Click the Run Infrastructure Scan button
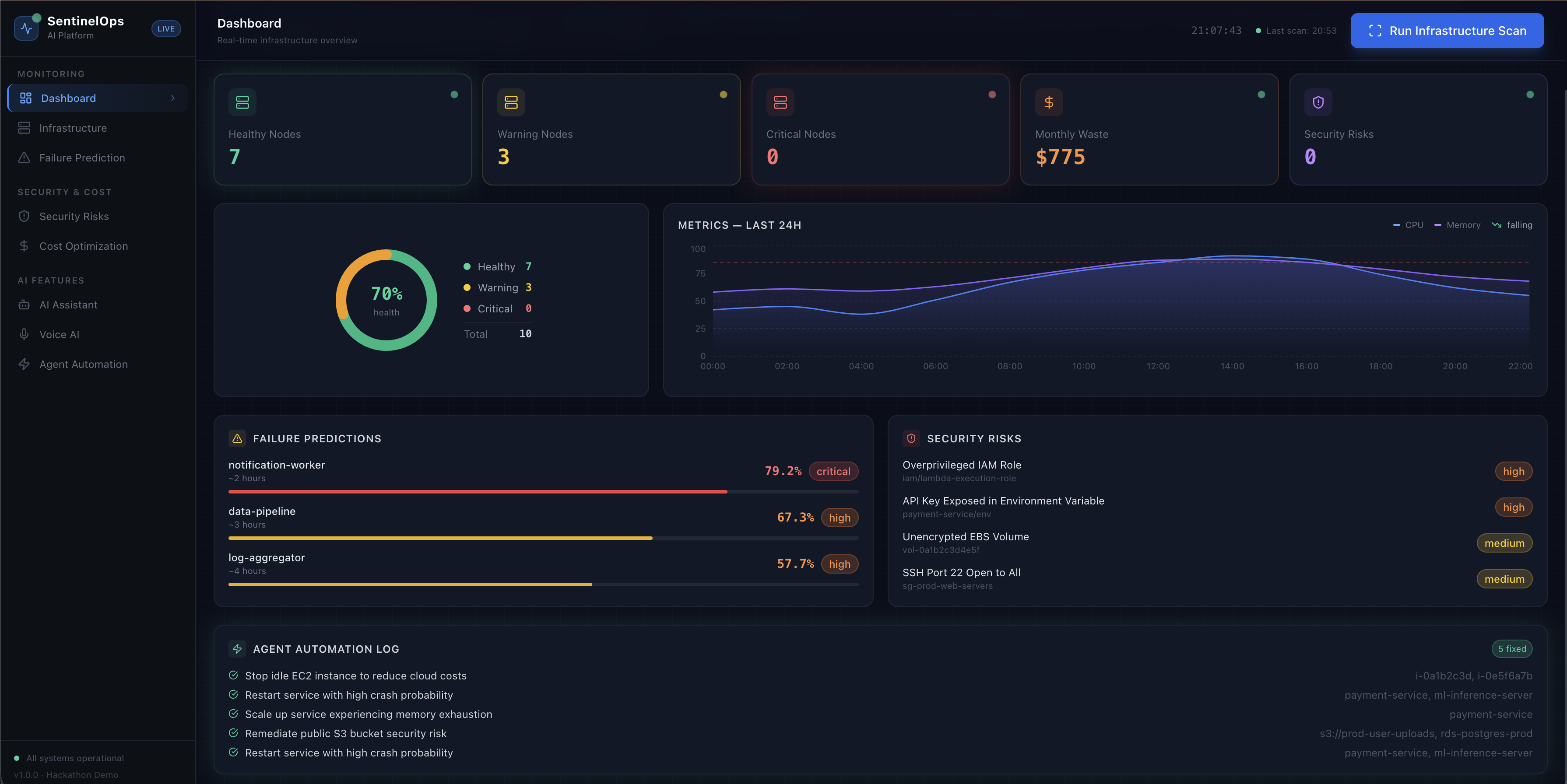1567x784 pixels. coord(1447,31)
